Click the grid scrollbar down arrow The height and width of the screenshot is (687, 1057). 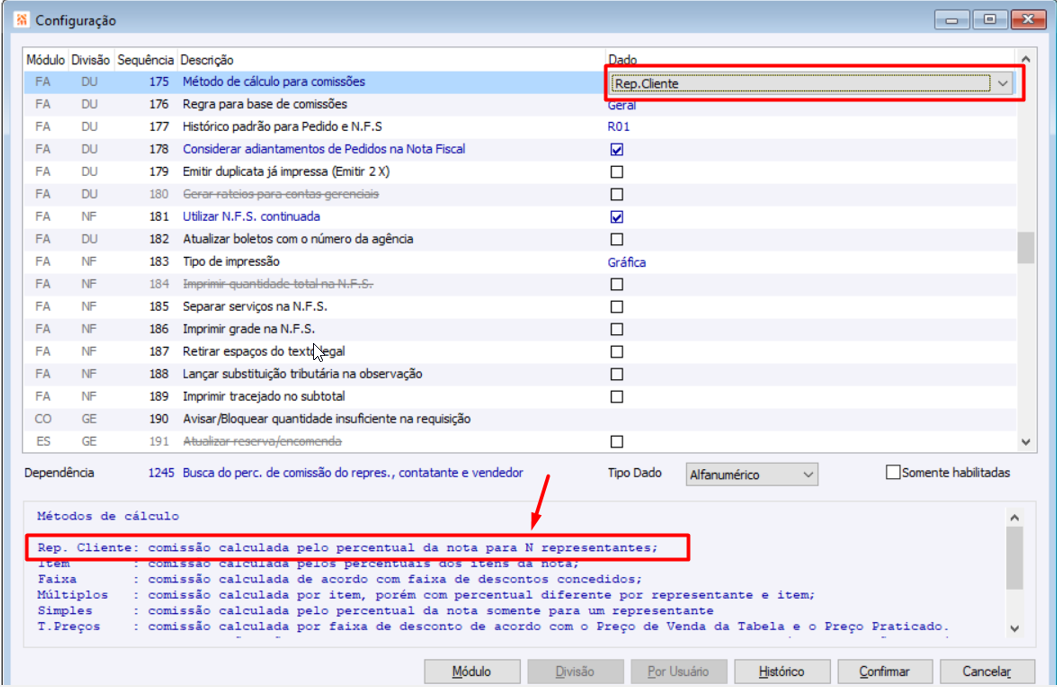(1025, 442)
